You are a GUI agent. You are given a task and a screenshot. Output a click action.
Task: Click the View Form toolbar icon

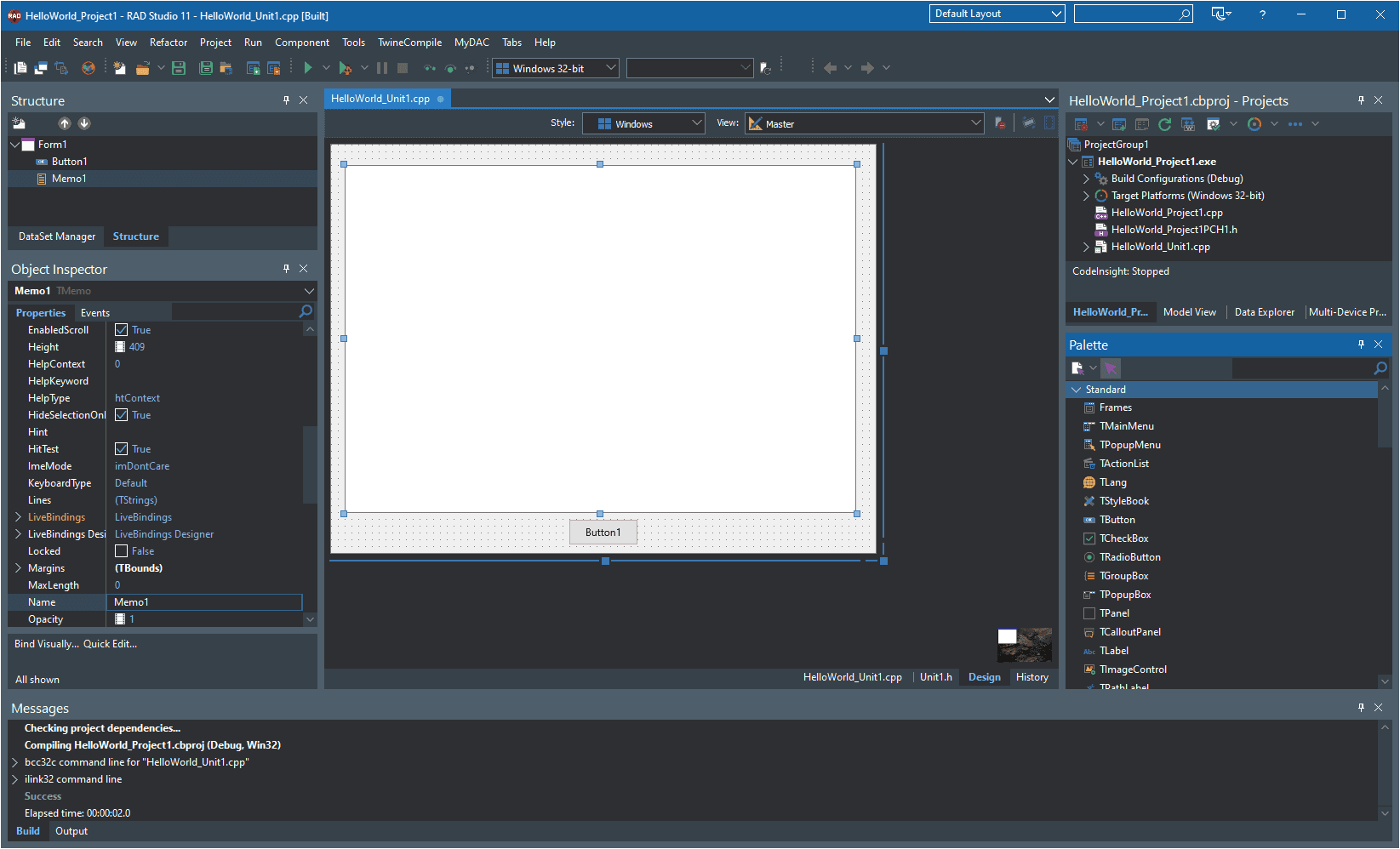pos(40,68)
